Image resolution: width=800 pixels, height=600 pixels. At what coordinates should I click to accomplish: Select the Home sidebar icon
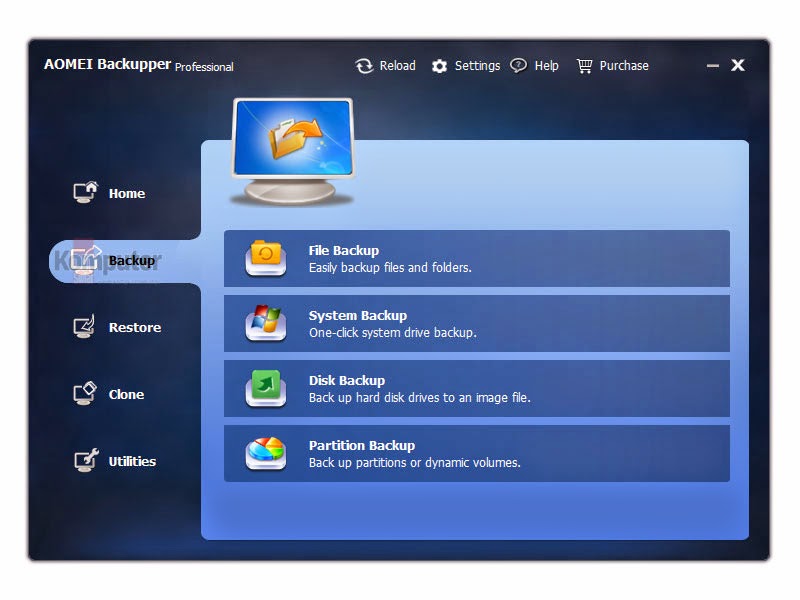(x=84, y=192)
